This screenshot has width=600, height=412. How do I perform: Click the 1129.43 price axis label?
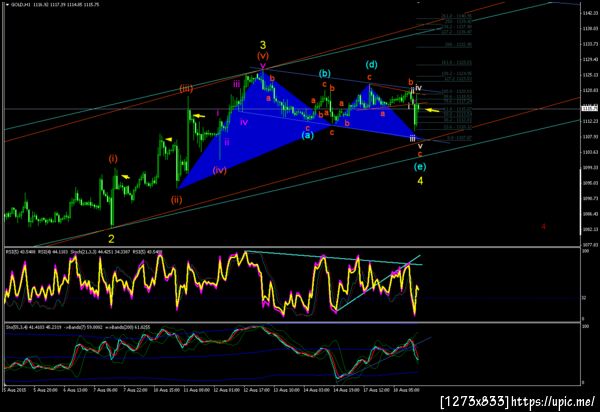590,59
